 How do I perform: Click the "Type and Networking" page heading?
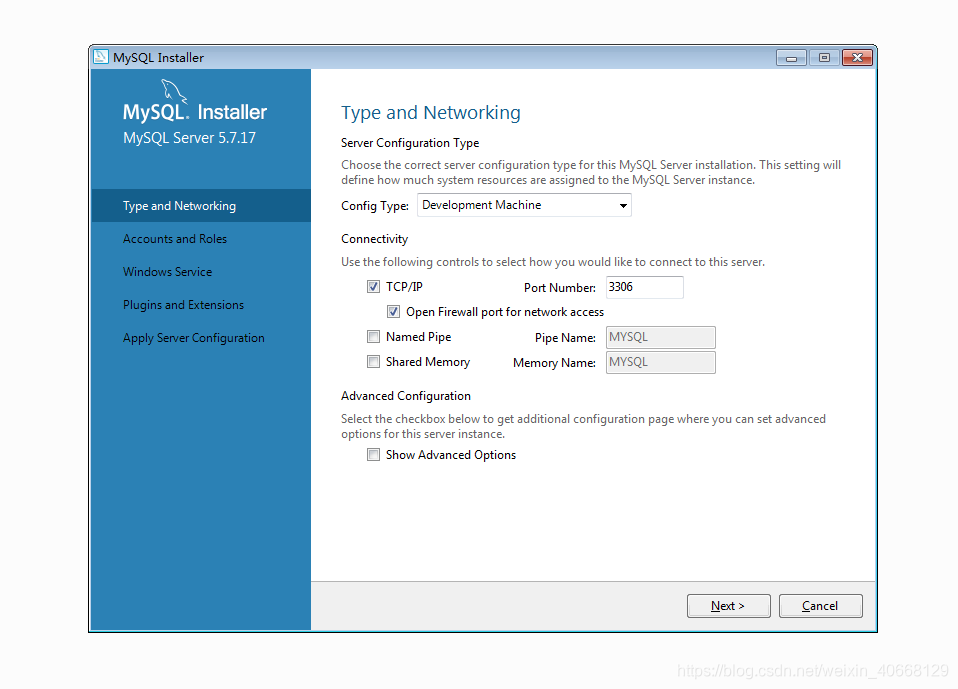pos(431,112)
